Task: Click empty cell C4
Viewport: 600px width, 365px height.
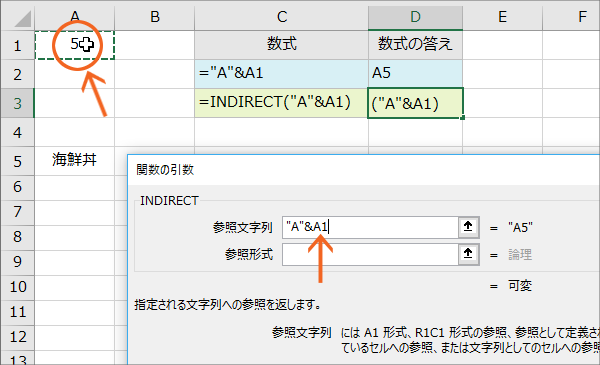Action: [282, 132]
